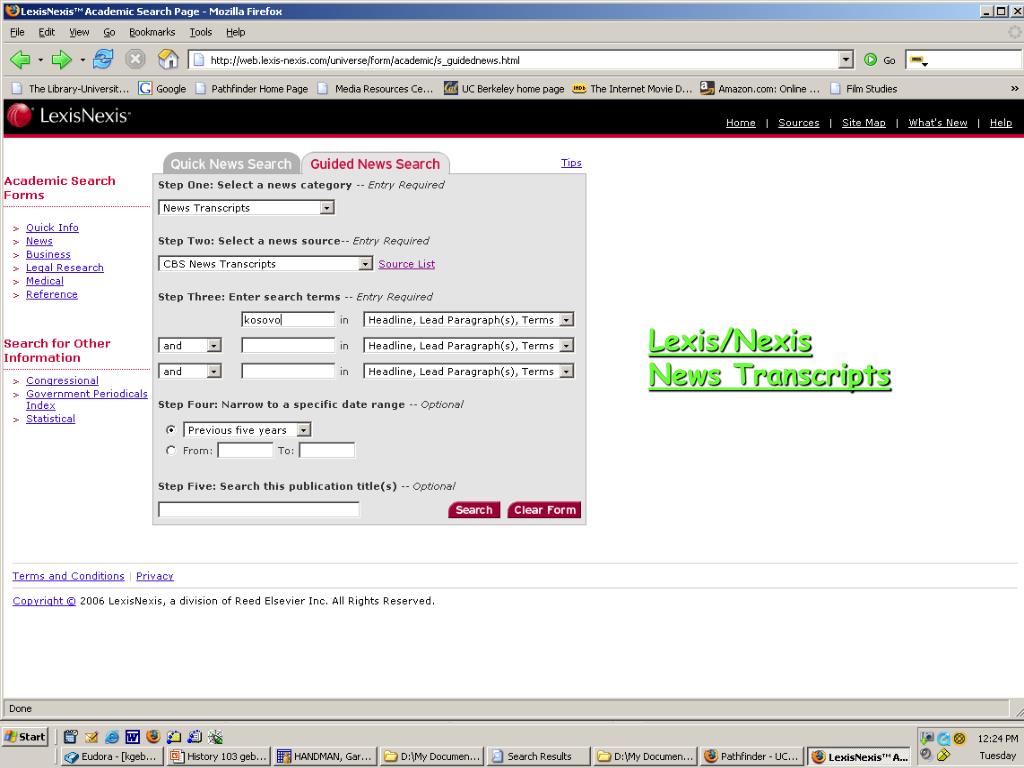Viewport: 1024px width, 768px height.
Task: Open the View menu
Action: click(x=79, y=32)
